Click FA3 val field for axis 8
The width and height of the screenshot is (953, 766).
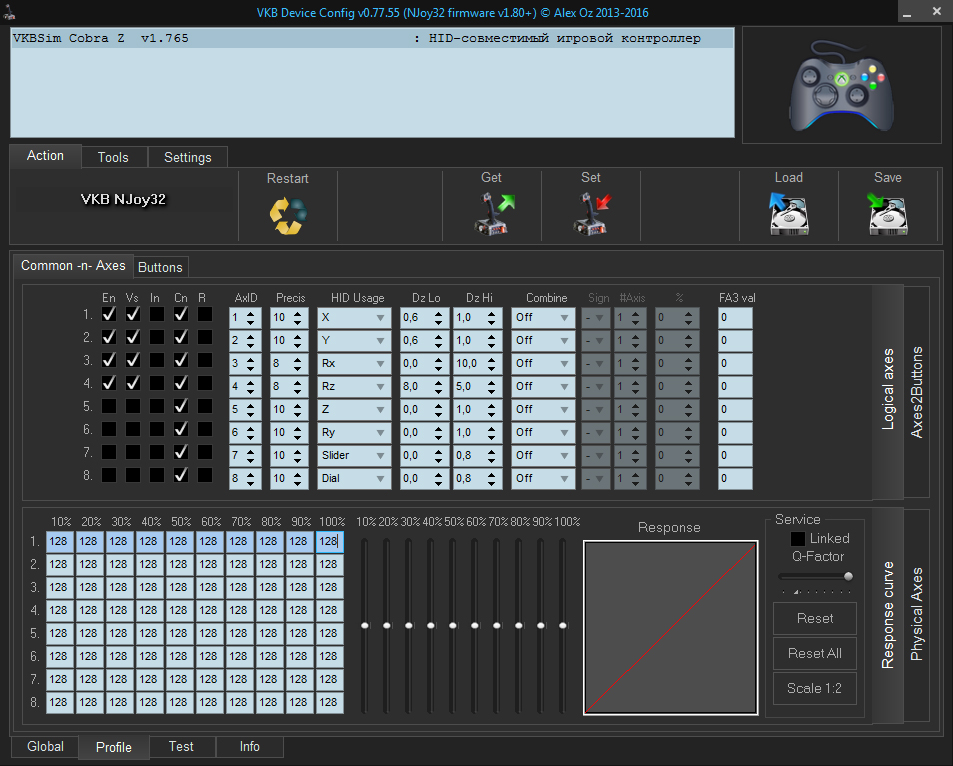(x=735, y=478)
